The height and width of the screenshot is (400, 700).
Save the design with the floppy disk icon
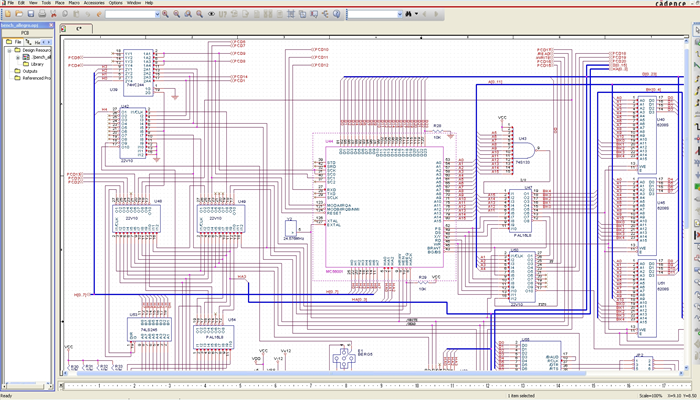31,14
